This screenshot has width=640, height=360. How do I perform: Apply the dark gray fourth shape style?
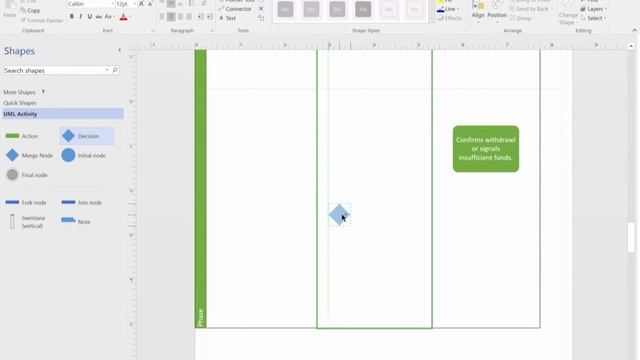click(x=363, y=9)
